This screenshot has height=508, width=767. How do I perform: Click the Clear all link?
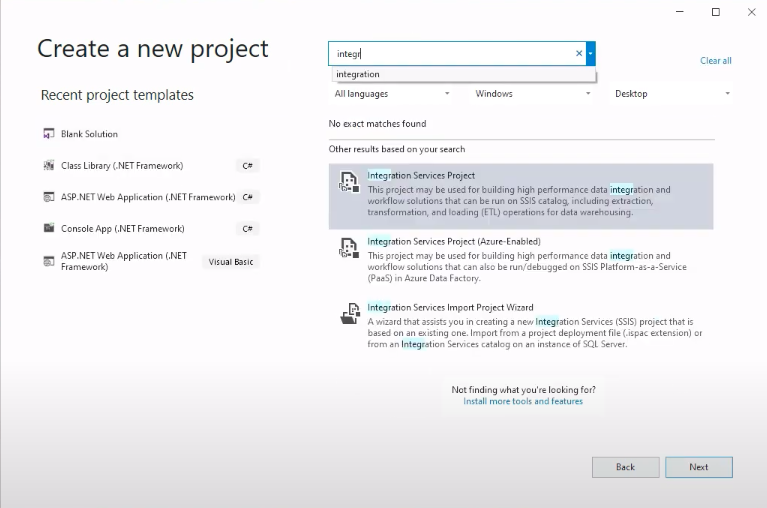click(716, 61)
